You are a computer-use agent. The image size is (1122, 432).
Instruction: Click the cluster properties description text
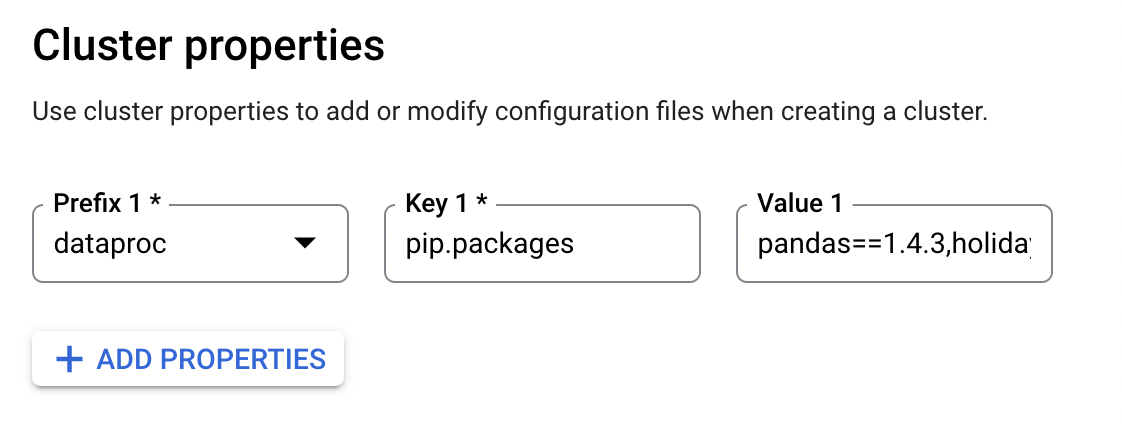(510, 110)
